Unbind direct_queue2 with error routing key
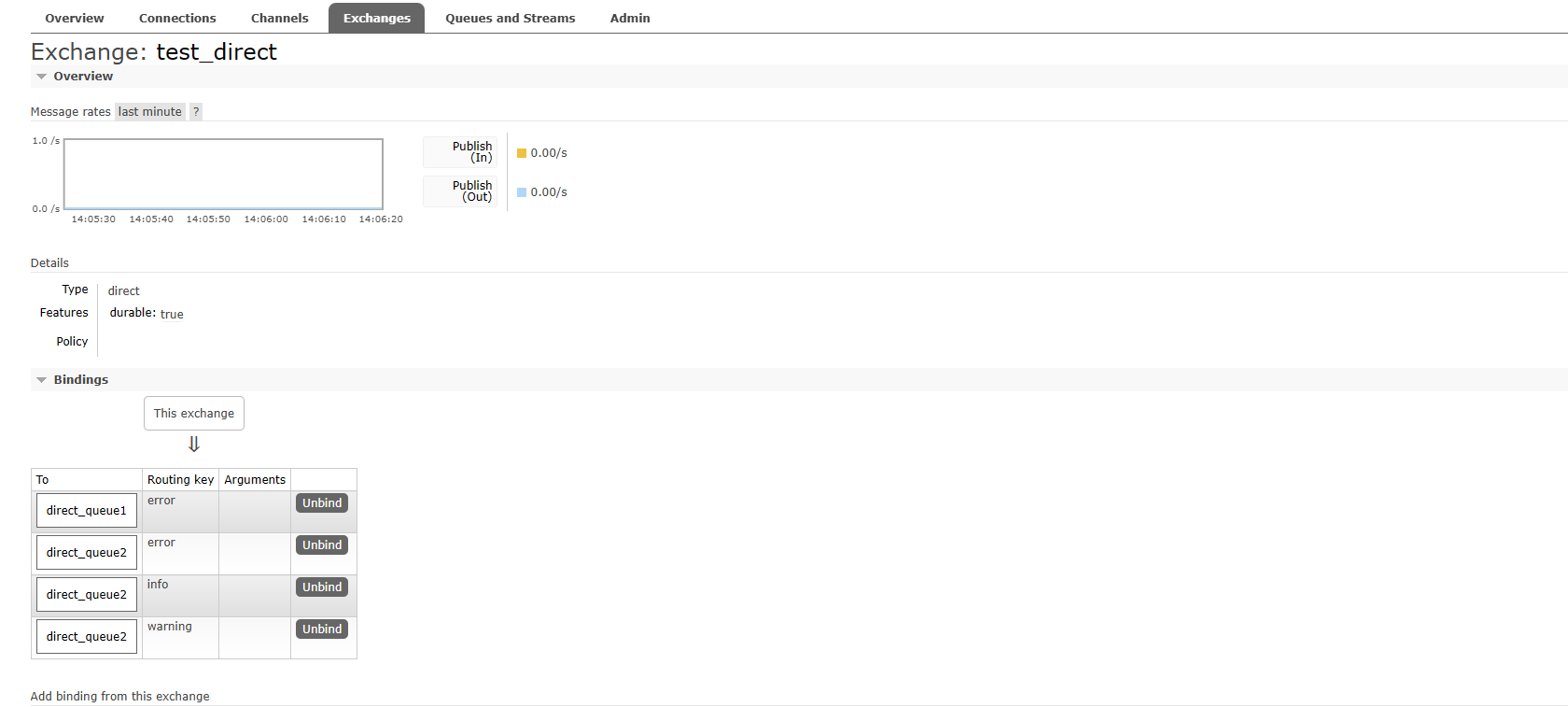Screen dimensions: 1568x707 click(322, 545)
